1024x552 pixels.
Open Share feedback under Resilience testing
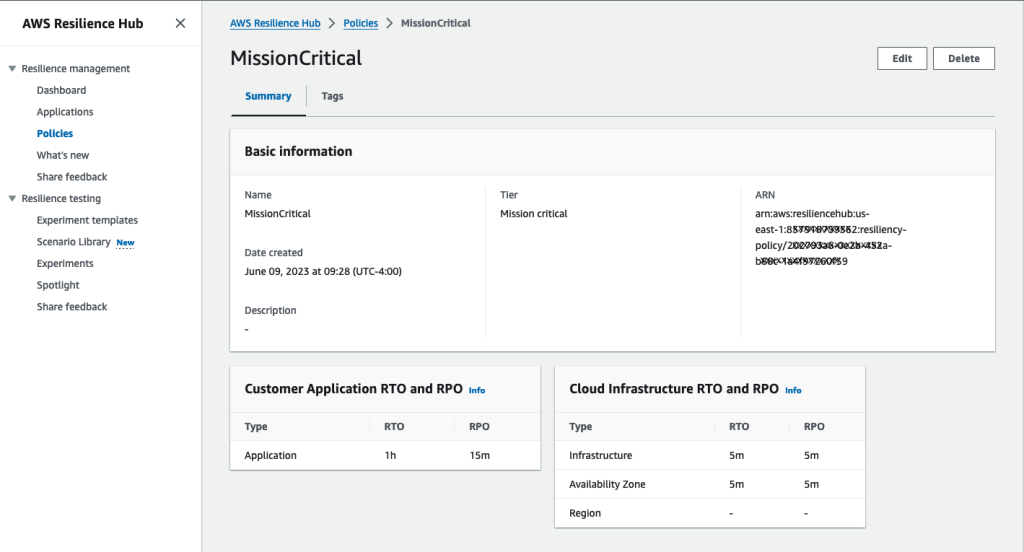pyautogui.click(x=72, y=306)
